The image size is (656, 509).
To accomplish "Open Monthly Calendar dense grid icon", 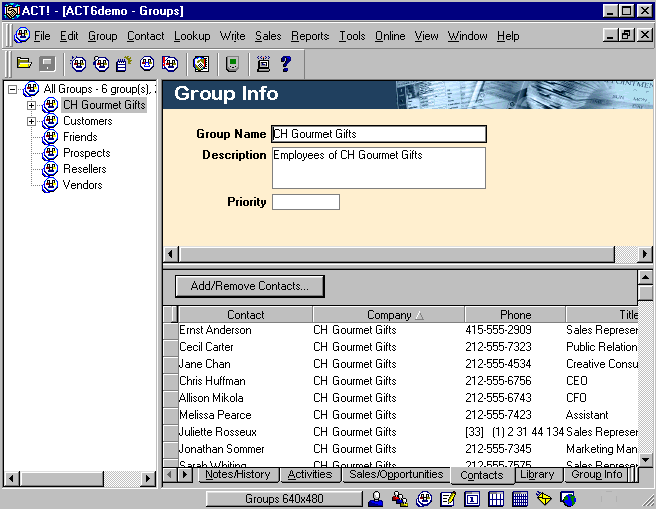I will (520, 499).
